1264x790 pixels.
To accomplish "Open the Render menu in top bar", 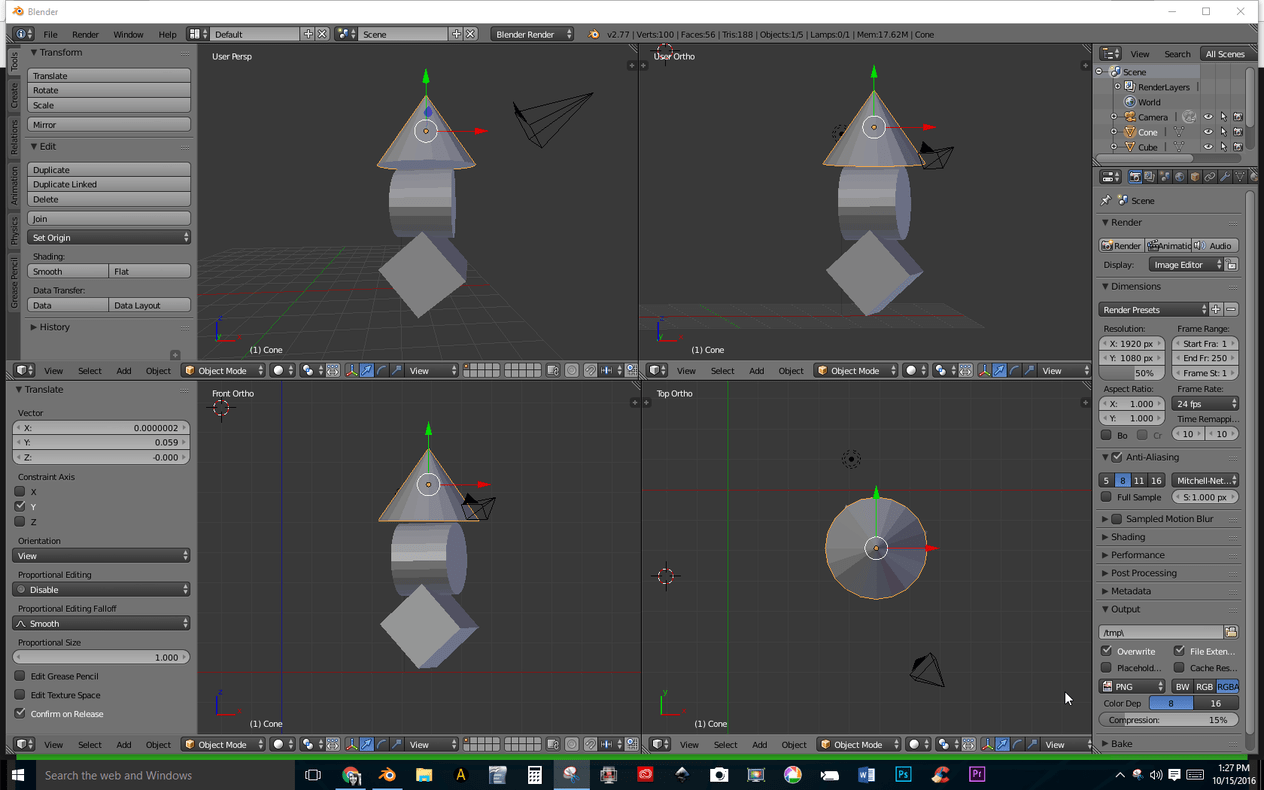I will tap(85, 34).
